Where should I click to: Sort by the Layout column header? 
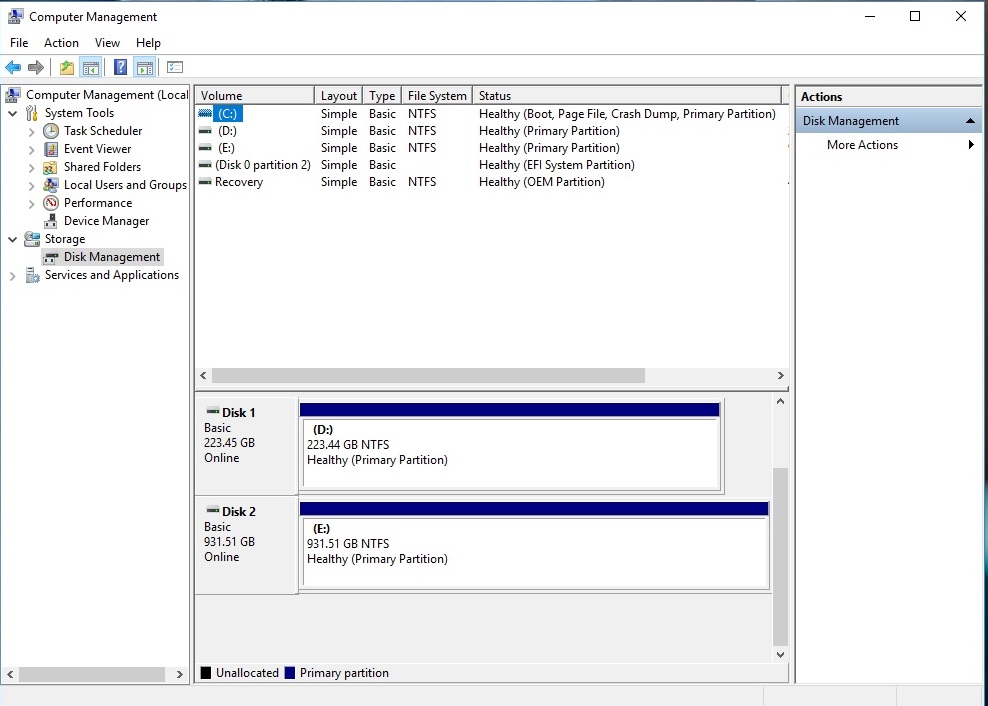[338, 95]
